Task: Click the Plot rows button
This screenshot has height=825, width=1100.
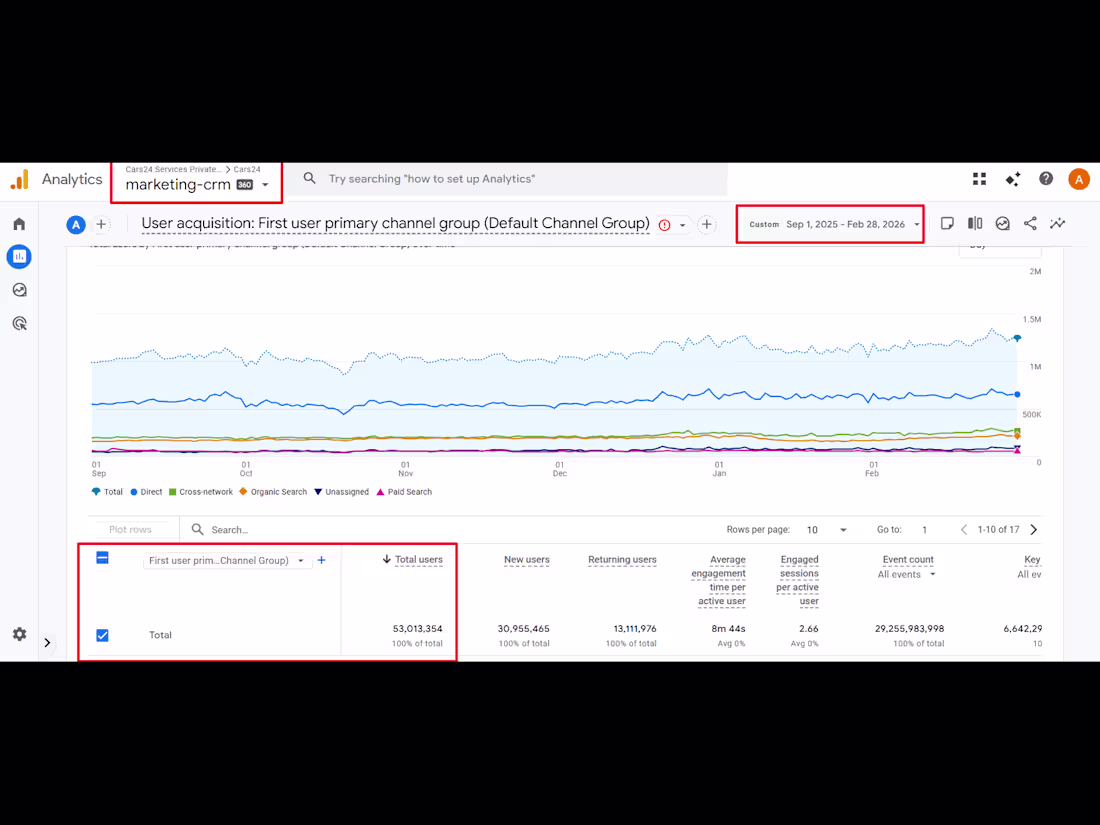Action: click(131, 529)
